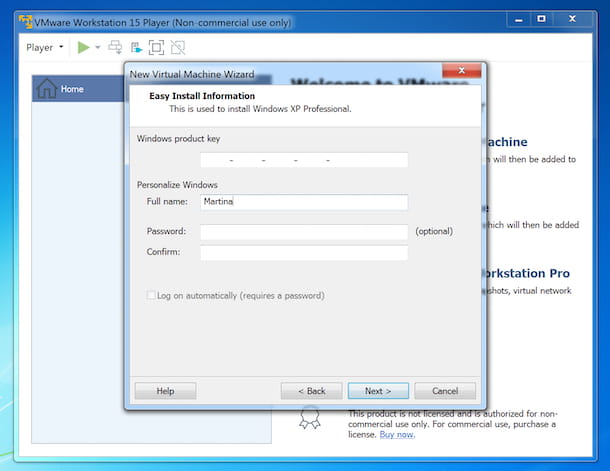Click the VMware Workstation title bar icon
The width and height of the screenshot is (610, 471).
26,22
